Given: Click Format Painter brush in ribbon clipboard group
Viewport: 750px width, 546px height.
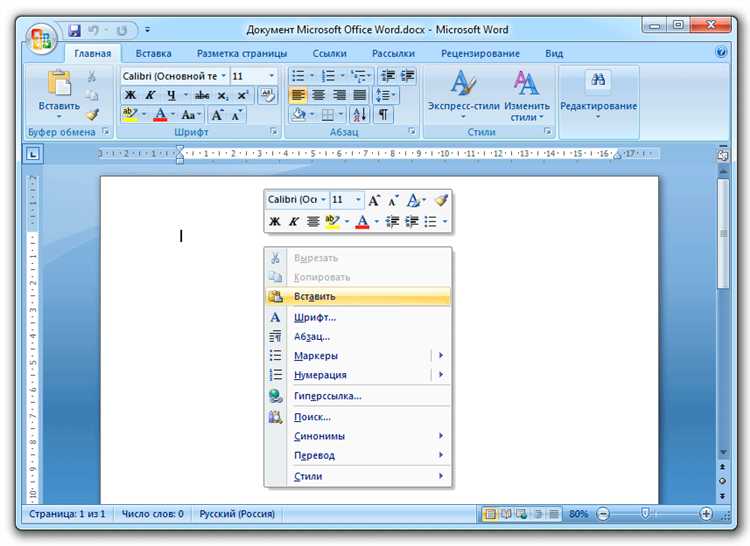Looking at the screenshot, I should coord(92,115).
